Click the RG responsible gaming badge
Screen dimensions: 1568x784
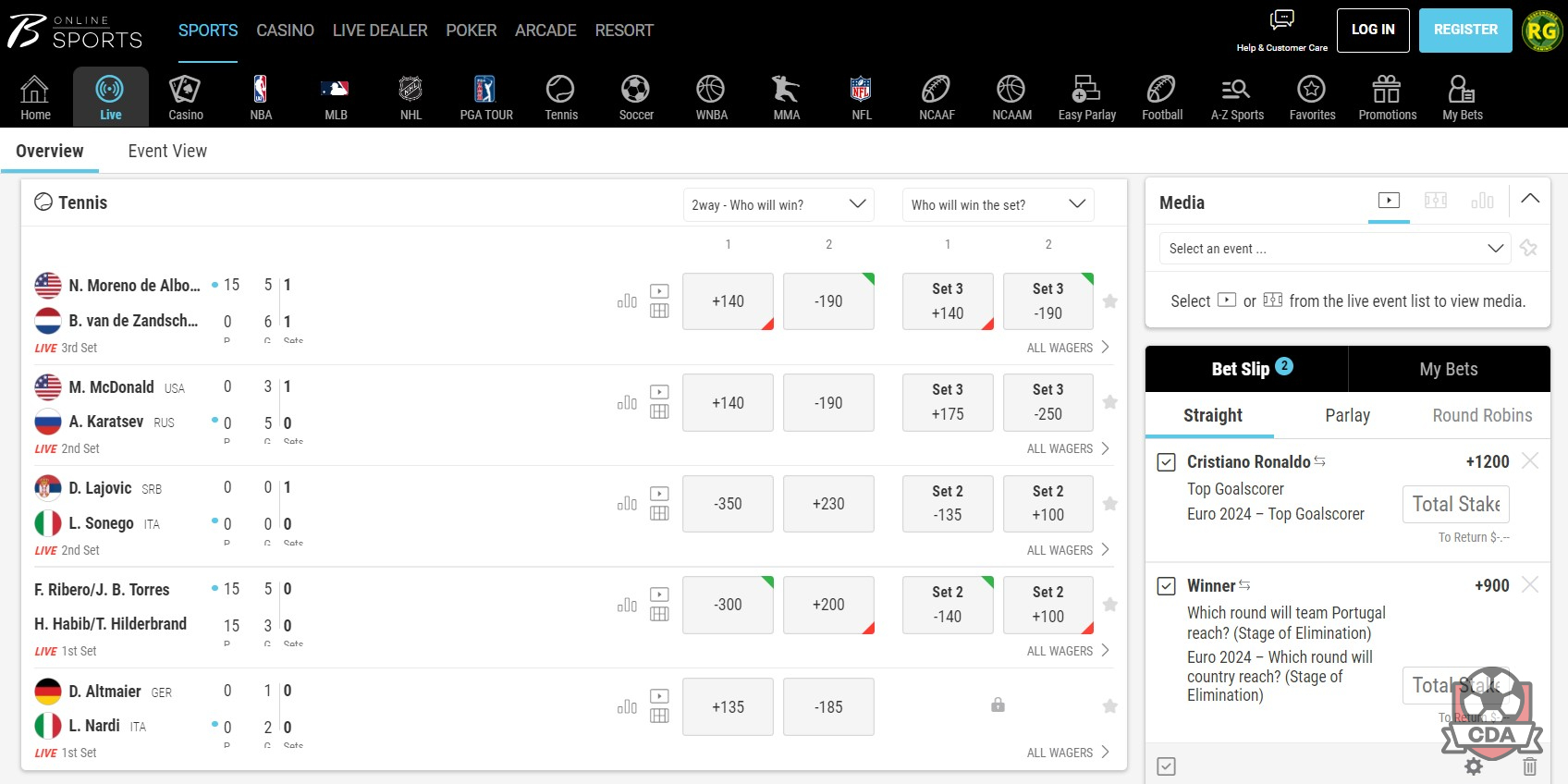[x=1542, y=31]
